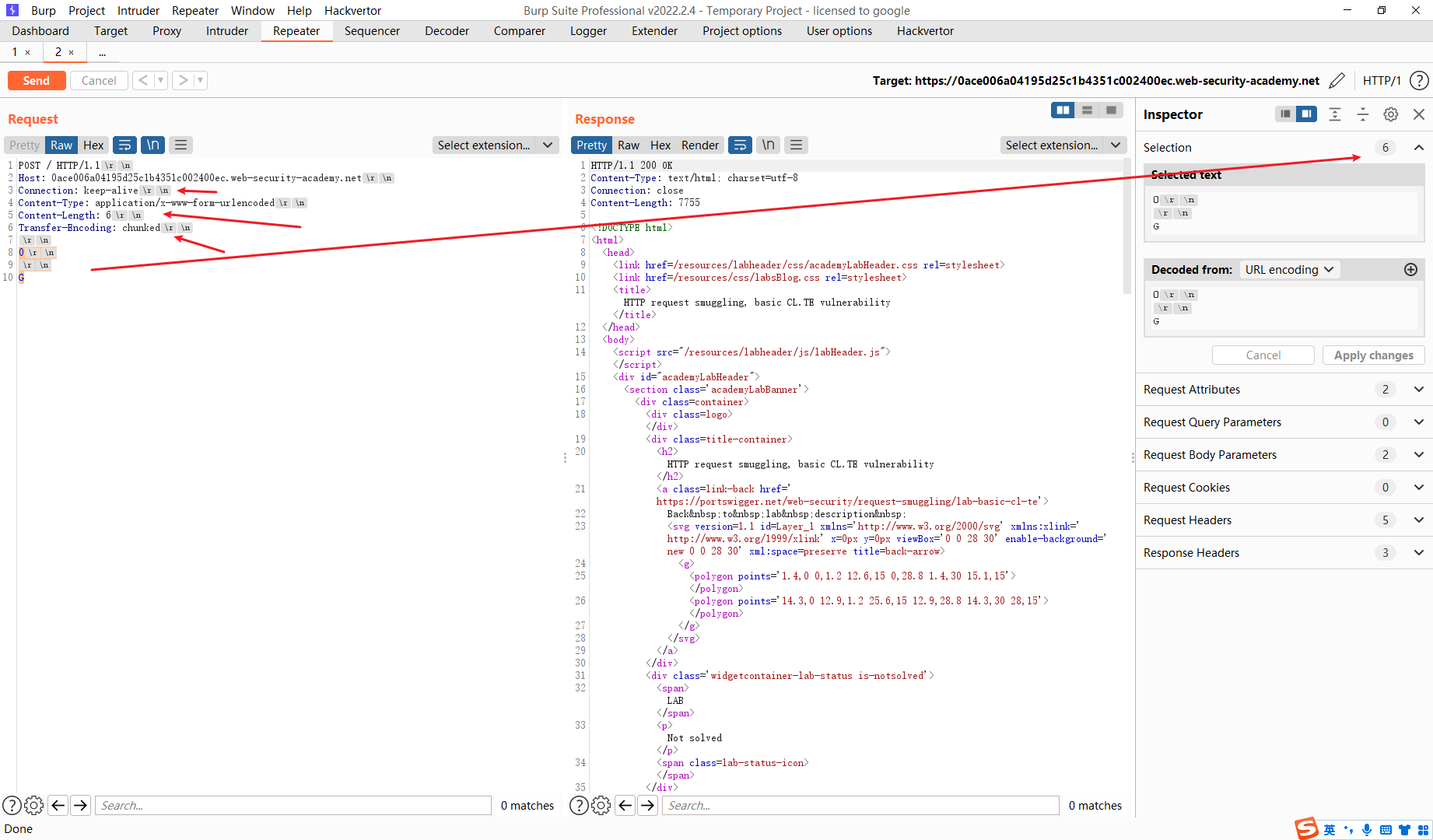Click Apply changes in the Inspector

(1373, 355)
